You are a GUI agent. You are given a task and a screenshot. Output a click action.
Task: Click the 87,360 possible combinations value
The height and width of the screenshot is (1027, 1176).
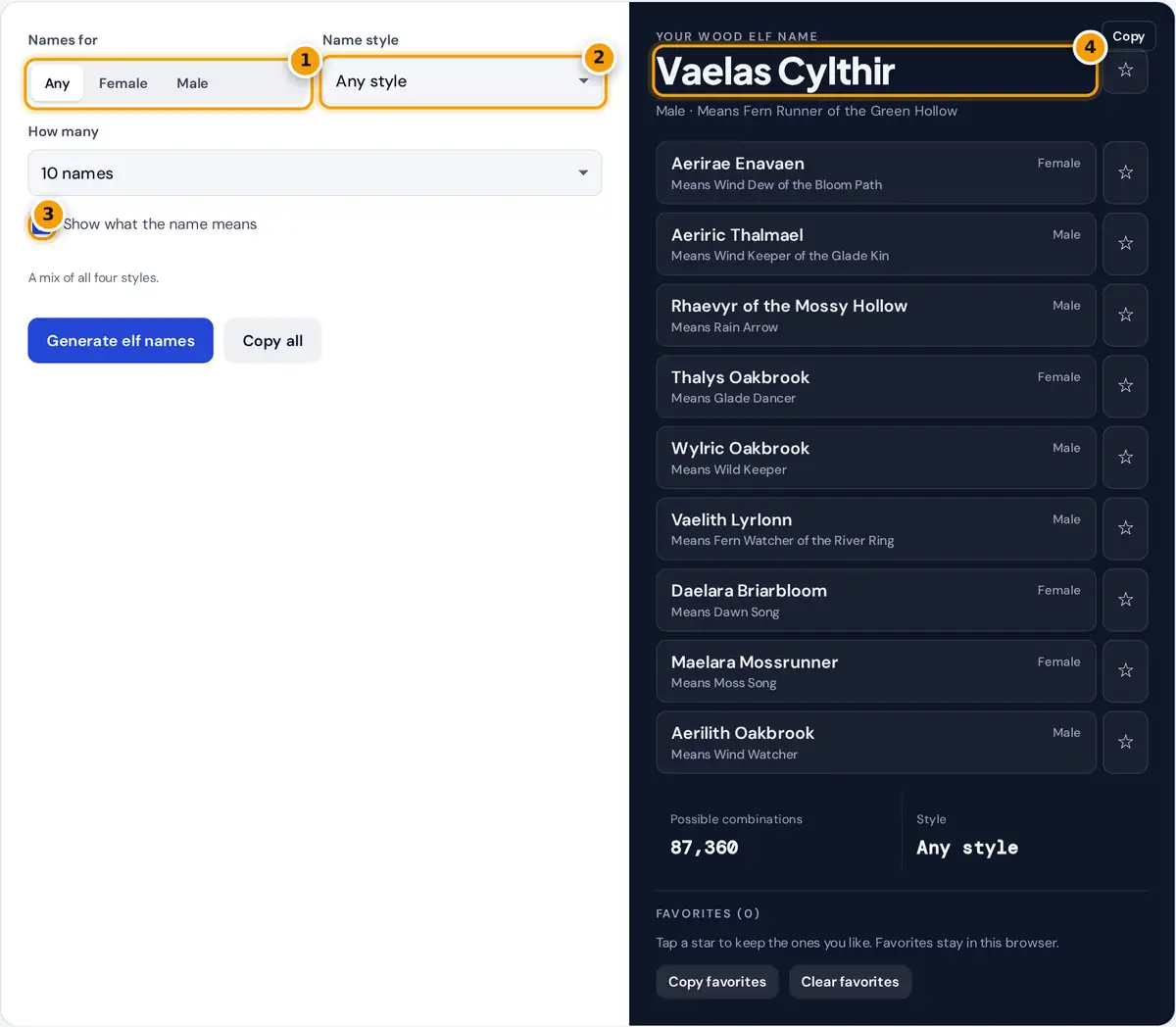click(705, 848)
